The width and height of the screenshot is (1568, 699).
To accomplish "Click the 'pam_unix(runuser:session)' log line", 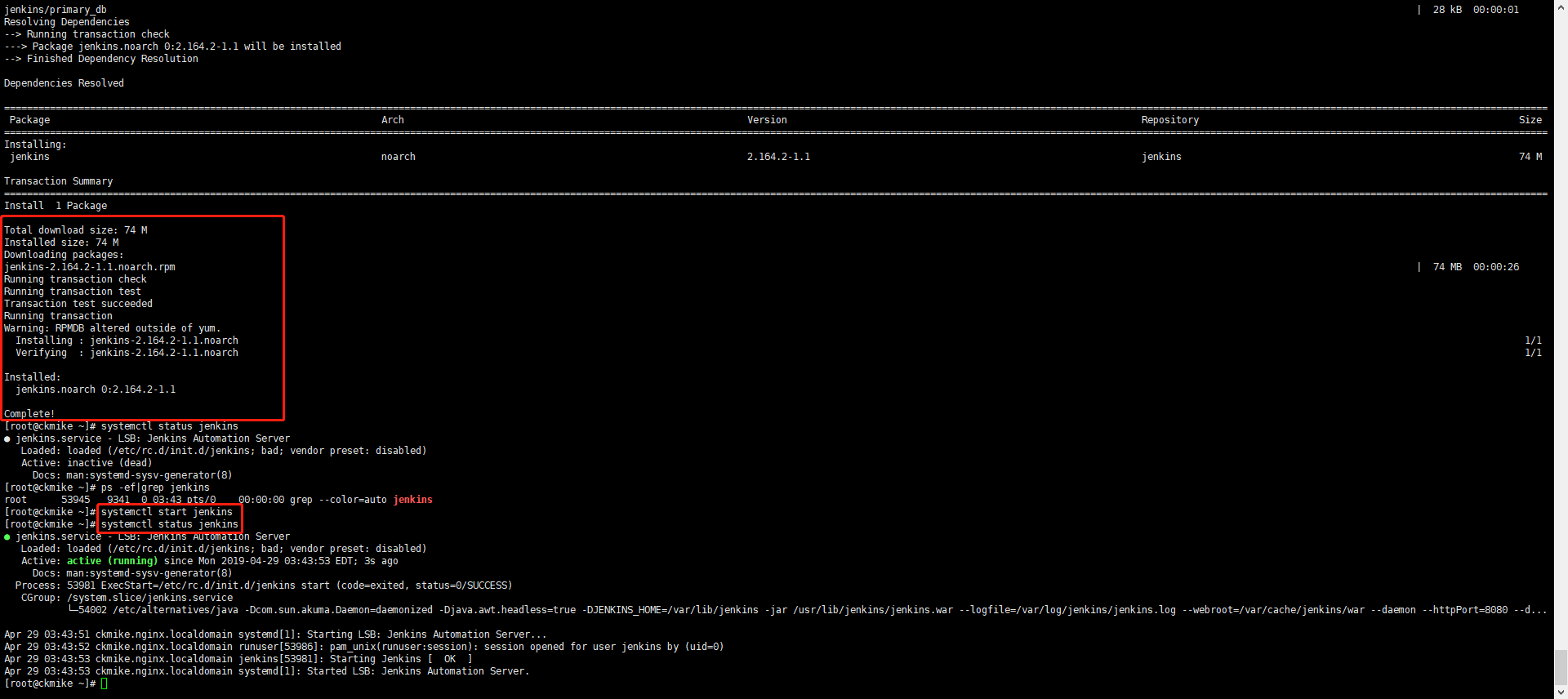I will [364, 647].
